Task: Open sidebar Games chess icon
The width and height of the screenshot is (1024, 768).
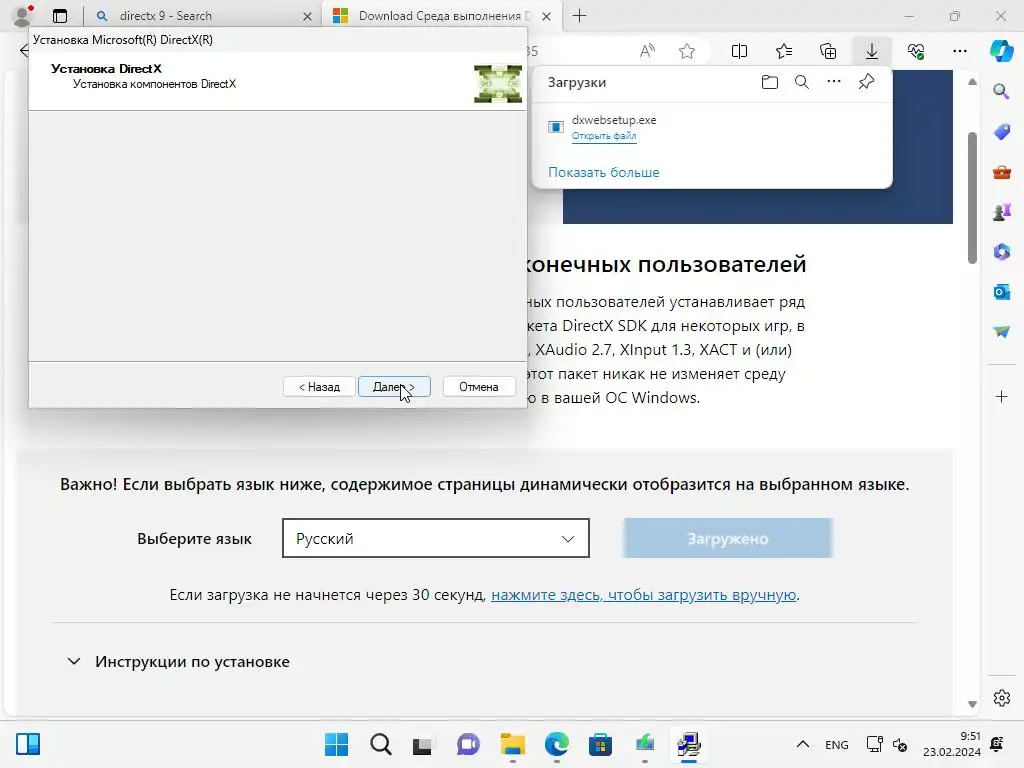Action: point(1002,212)
